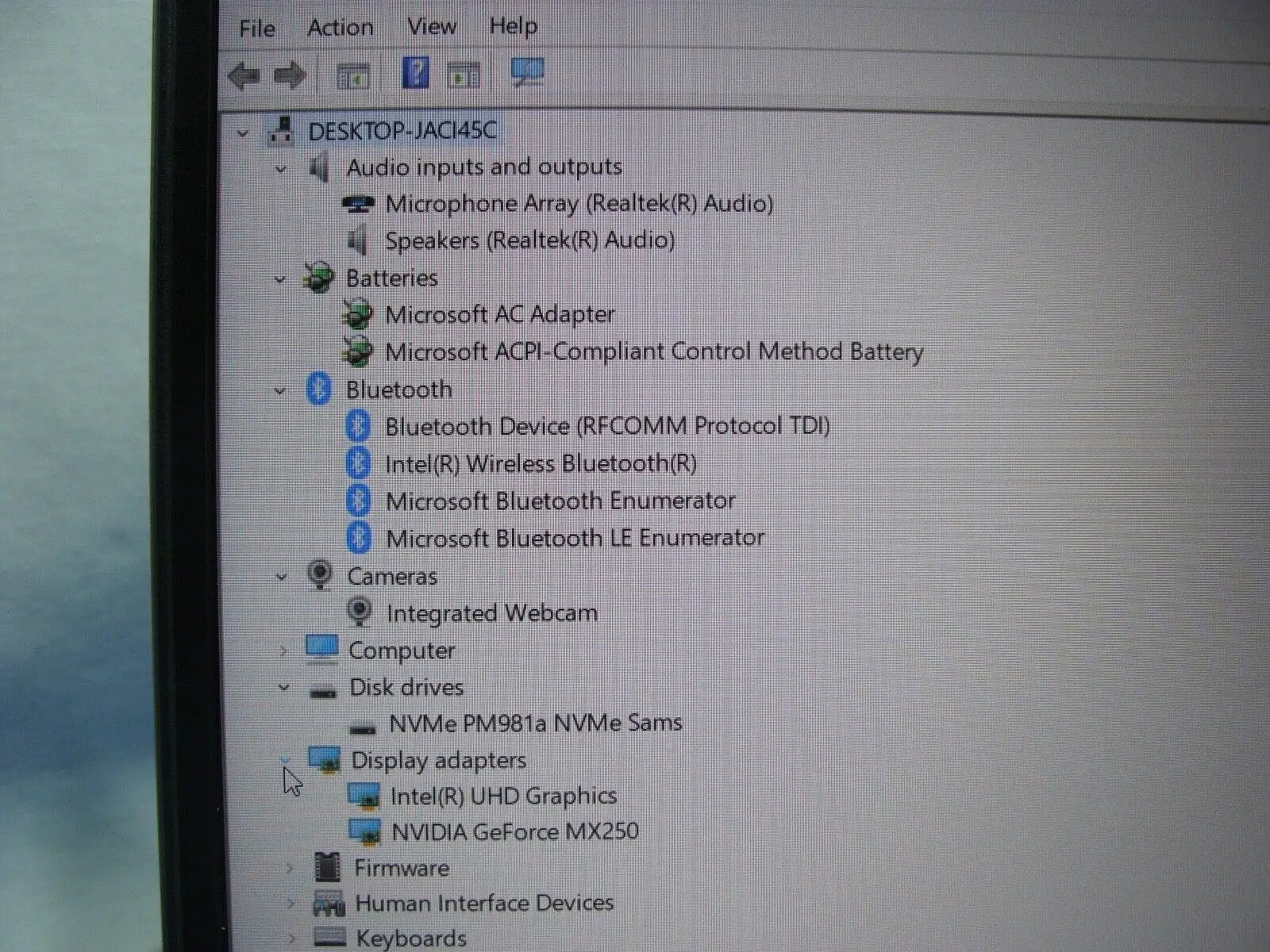Click the Batteries category icon

pos(318,278)
